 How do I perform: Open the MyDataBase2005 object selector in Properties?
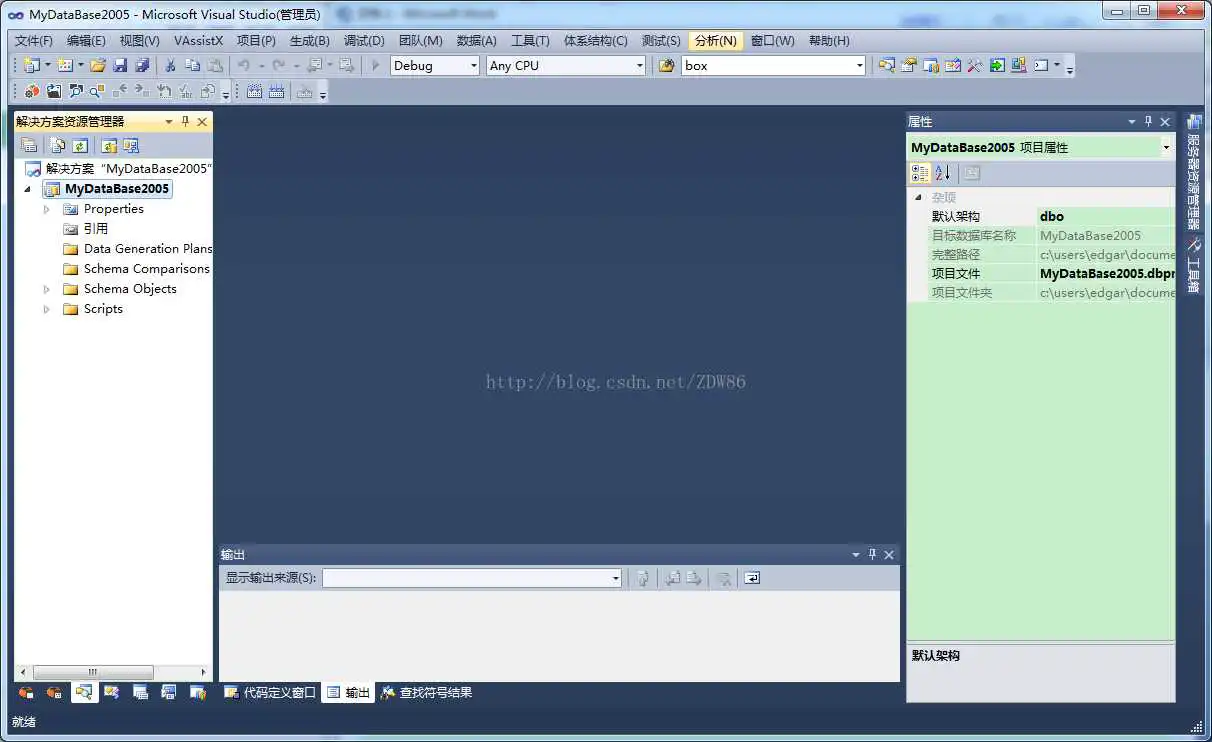[1166, 147]
